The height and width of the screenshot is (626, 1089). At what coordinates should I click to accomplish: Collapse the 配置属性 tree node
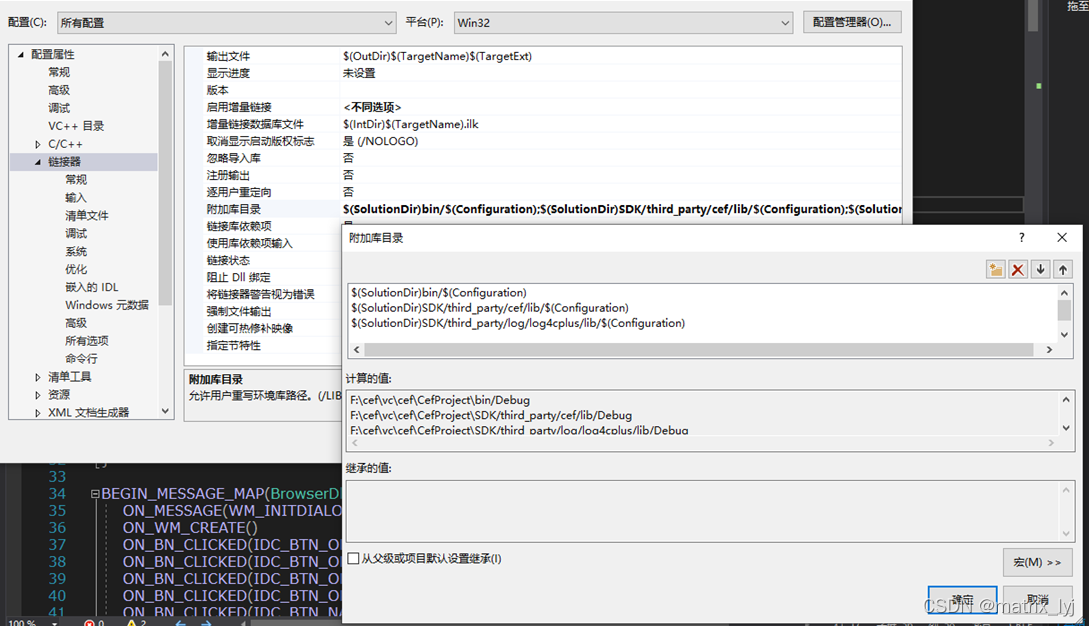coord(21,54)
